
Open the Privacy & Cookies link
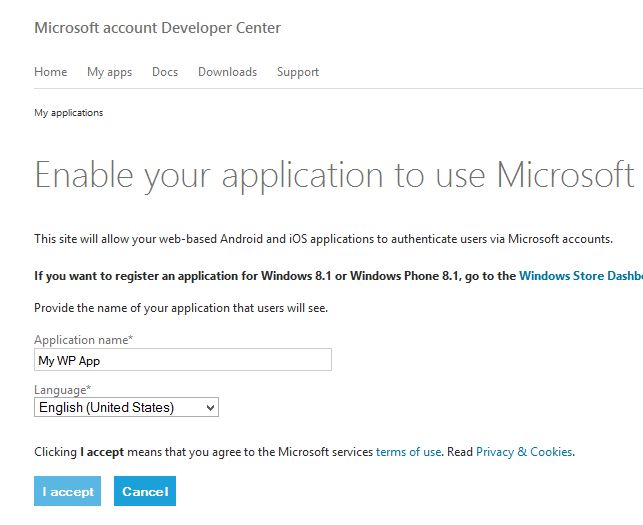524,452
